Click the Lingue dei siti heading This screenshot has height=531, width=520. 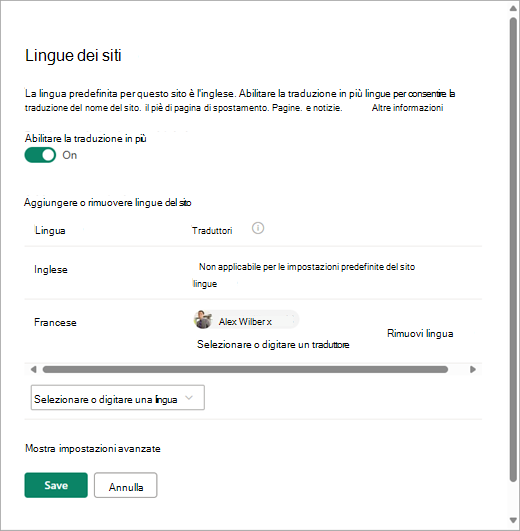[x=73, y=55]
